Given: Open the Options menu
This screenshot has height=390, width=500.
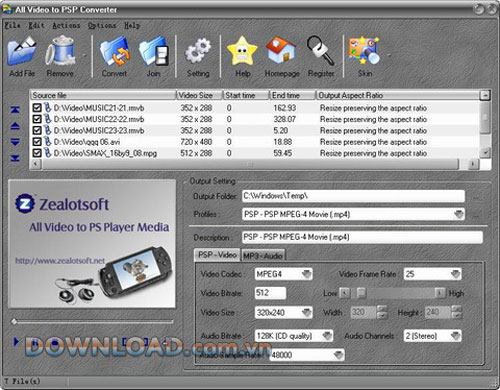Looking at the screenshot, I should [102, 25].
